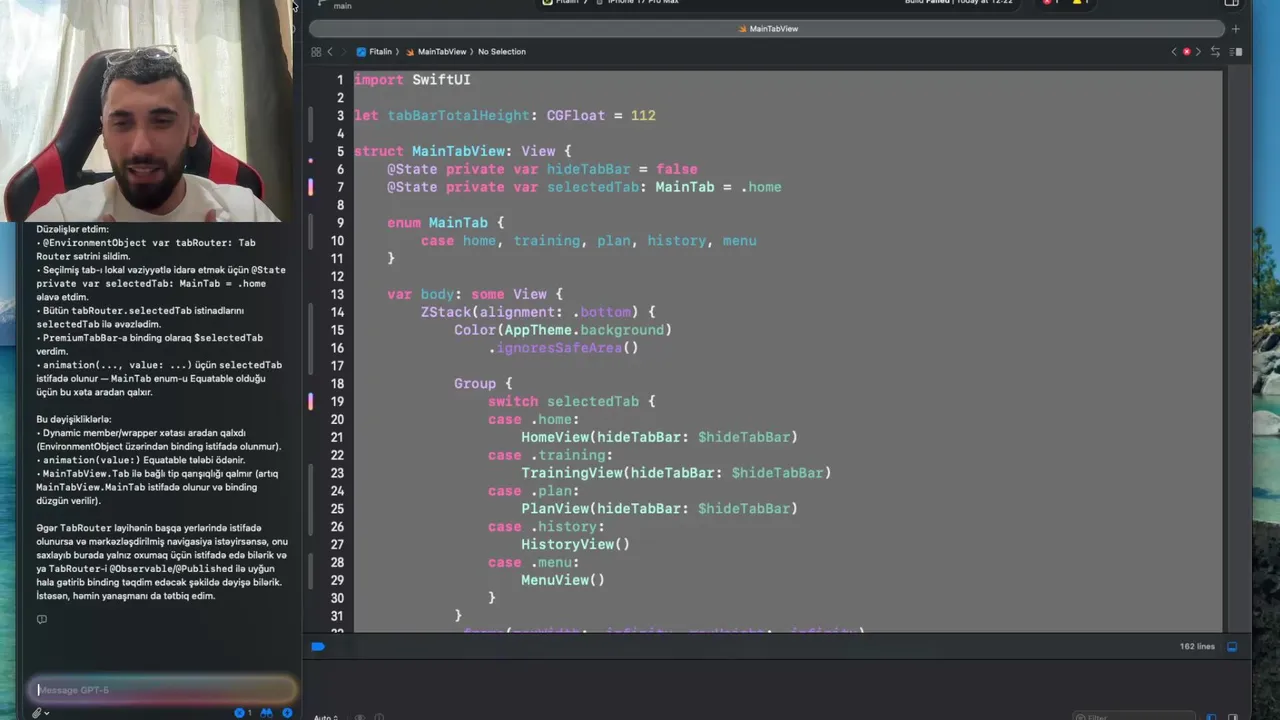Click HomeView on line 21

coord(555,437)
